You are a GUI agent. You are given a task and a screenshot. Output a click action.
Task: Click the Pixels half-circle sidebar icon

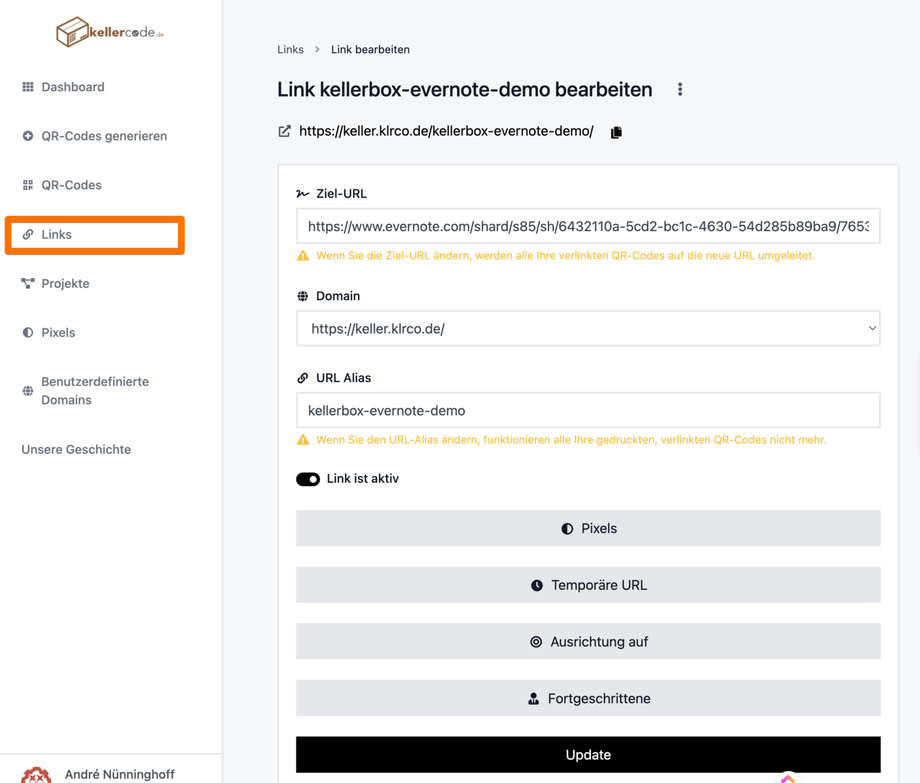28,333
